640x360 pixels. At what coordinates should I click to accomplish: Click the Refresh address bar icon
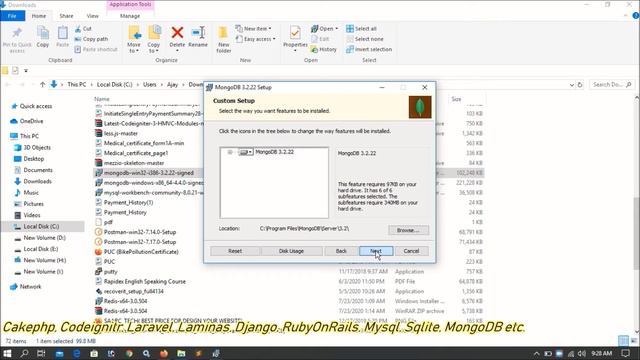(580, 85)
